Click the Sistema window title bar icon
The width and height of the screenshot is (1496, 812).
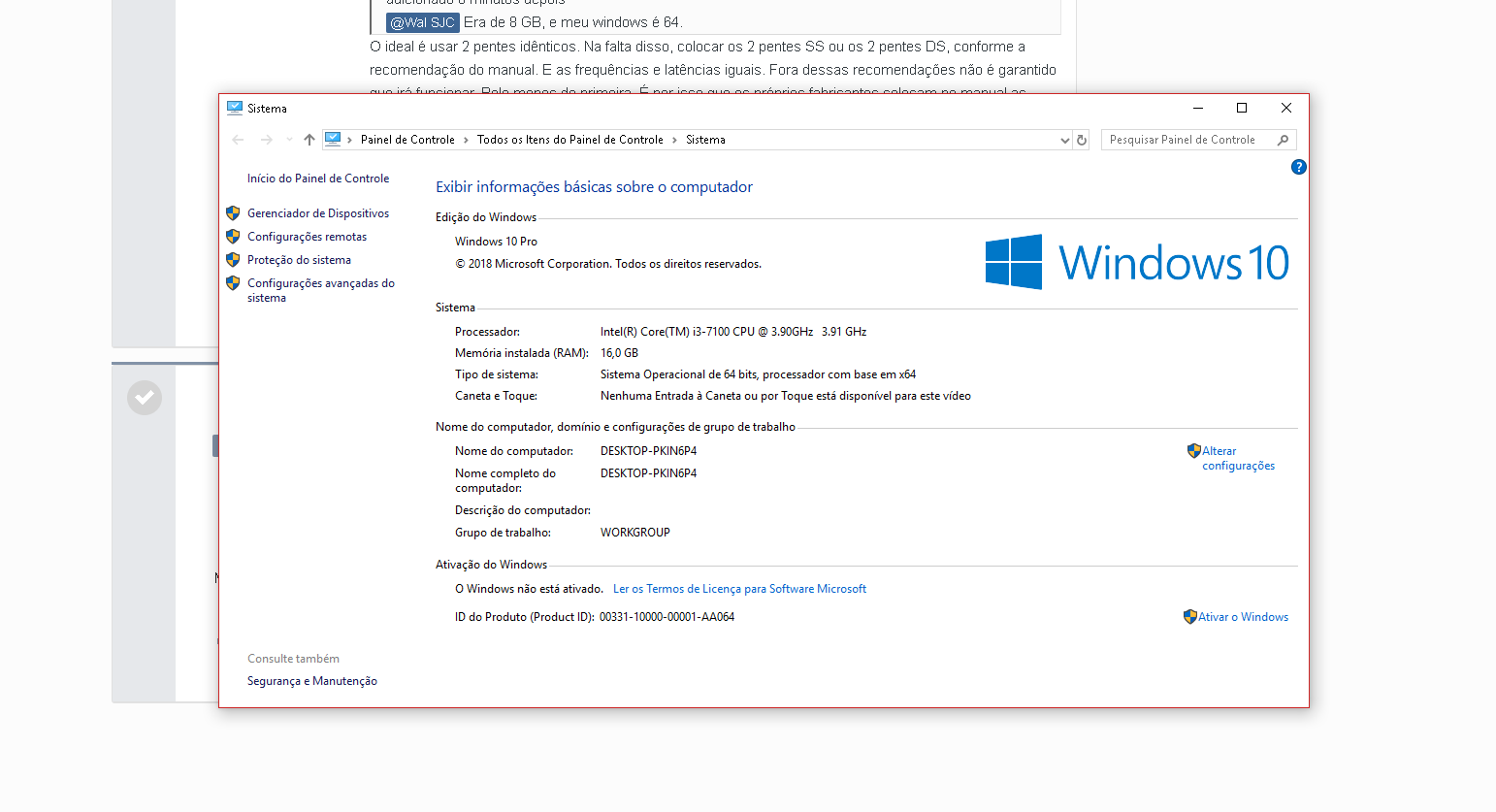[234, 108]
